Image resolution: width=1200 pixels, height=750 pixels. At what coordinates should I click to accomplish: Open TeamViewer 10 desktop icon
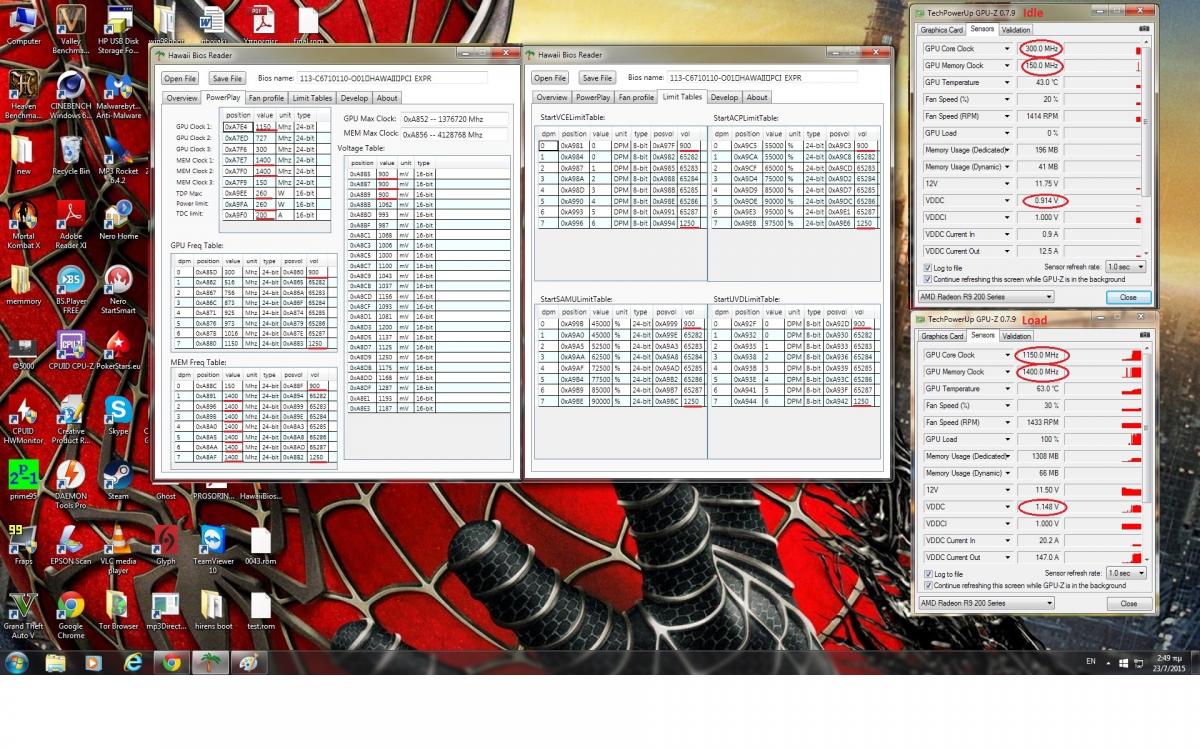[x=213, y=550]
